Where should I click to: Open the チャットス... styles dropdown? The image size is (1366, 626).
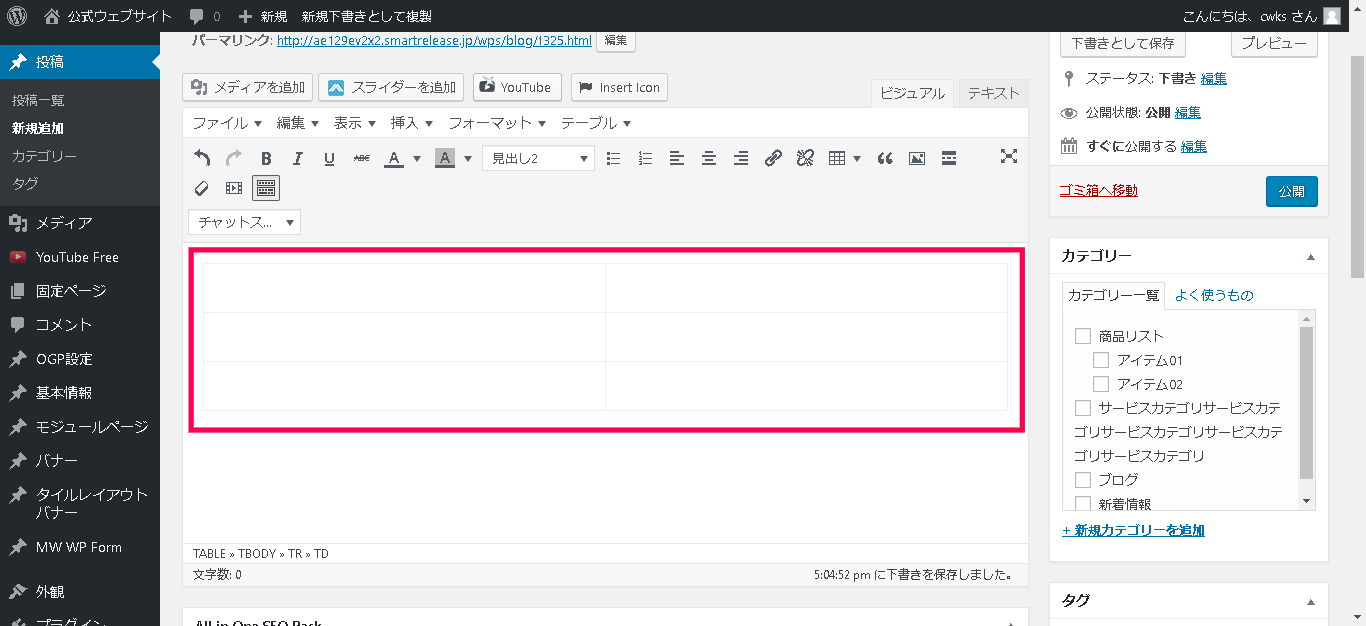(x=244, y=222)
